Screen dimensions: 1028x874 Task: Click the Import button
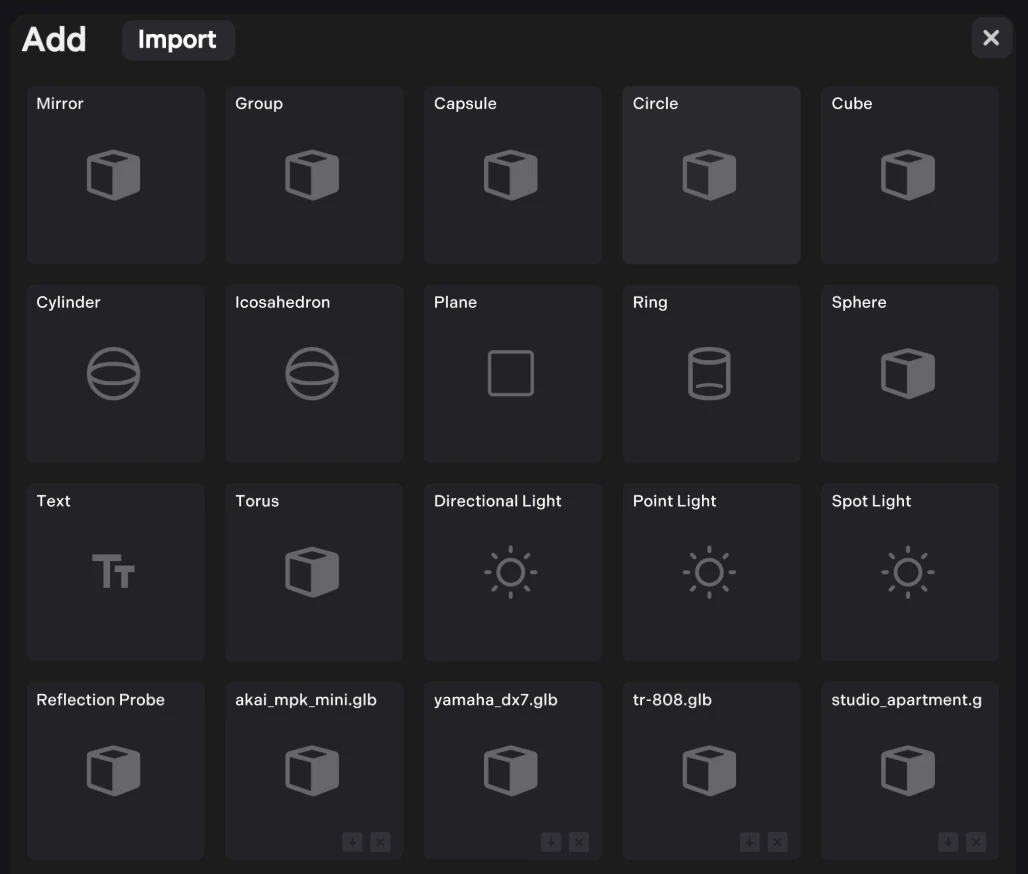(x=177, y=40)
